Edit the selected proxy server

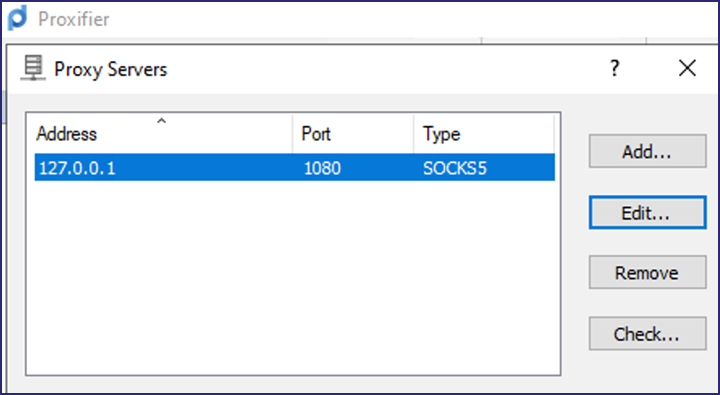click(647, 212)
